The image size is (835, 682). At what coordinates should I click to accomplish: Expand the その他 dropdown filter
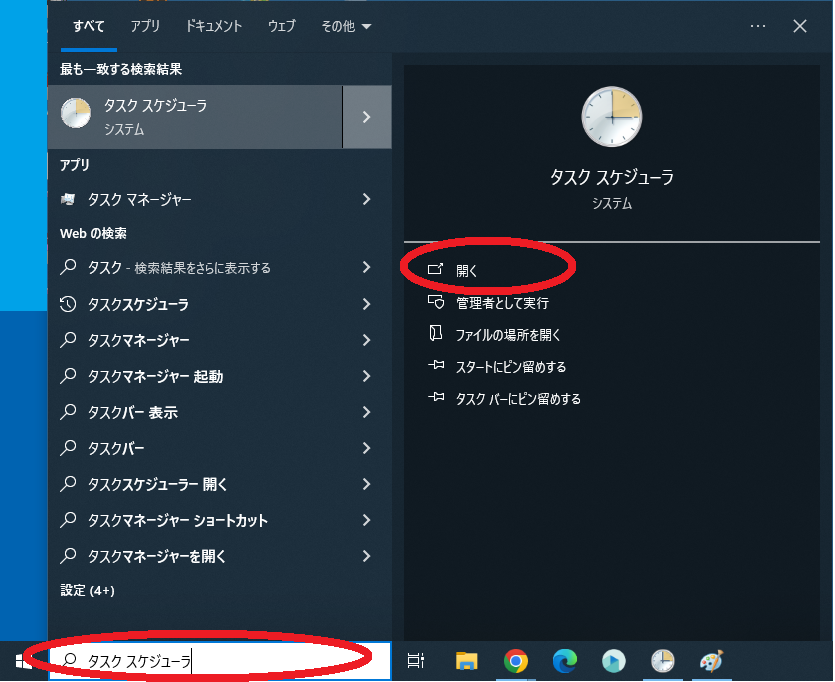tap(346, 27)
